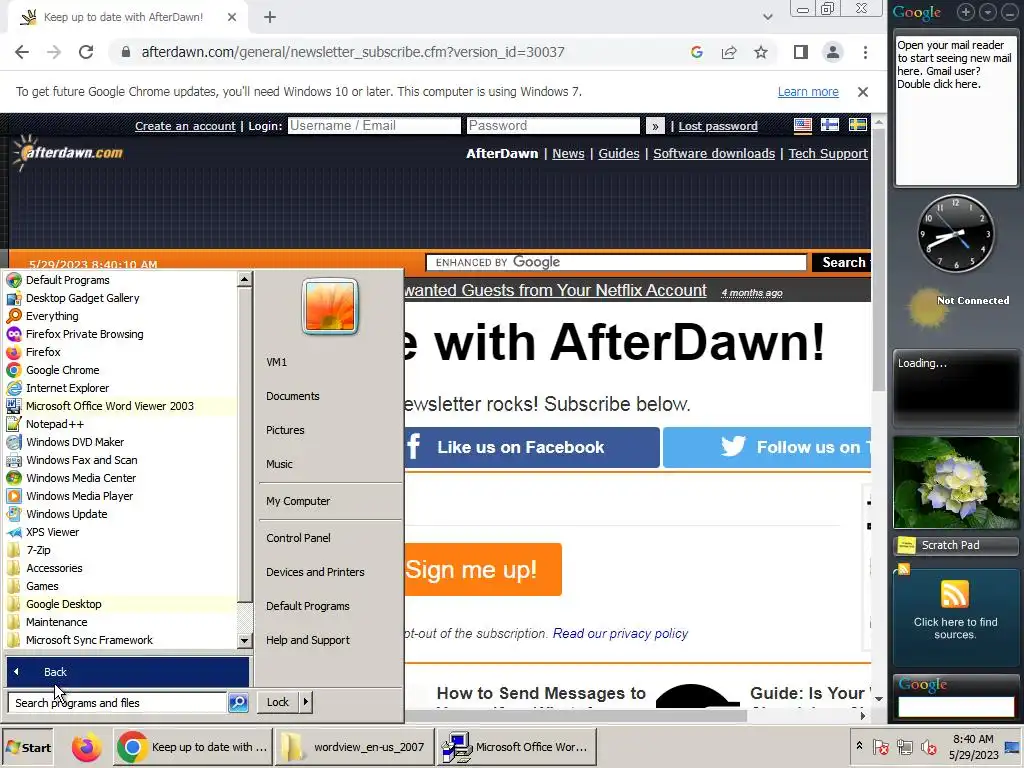Click the flower picture in the sidebar
Image resolution: width=1024 pixels, height=768 pixels.
(955, 483)
